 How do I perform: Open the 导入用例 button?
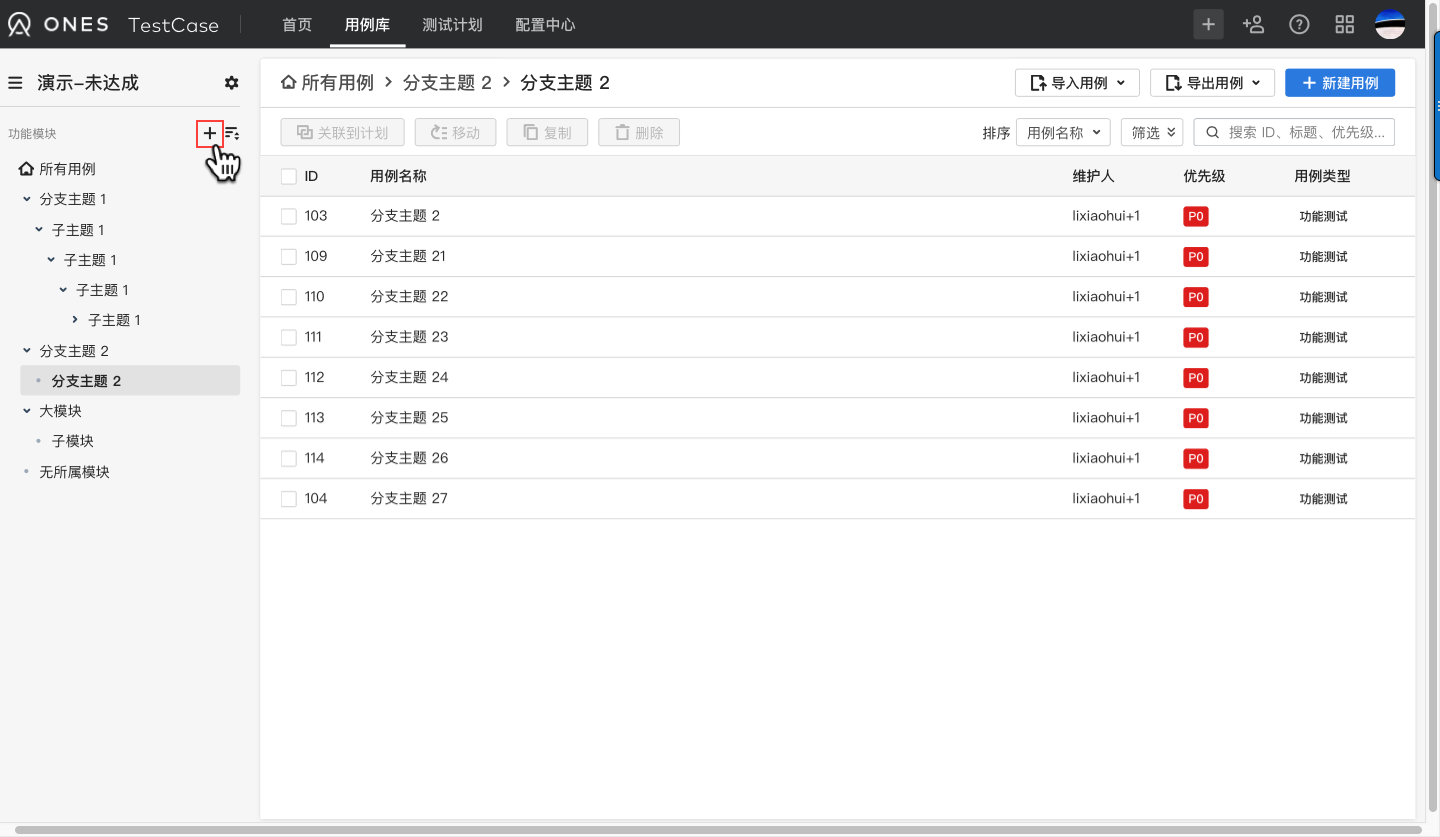tap(1077, 83)
